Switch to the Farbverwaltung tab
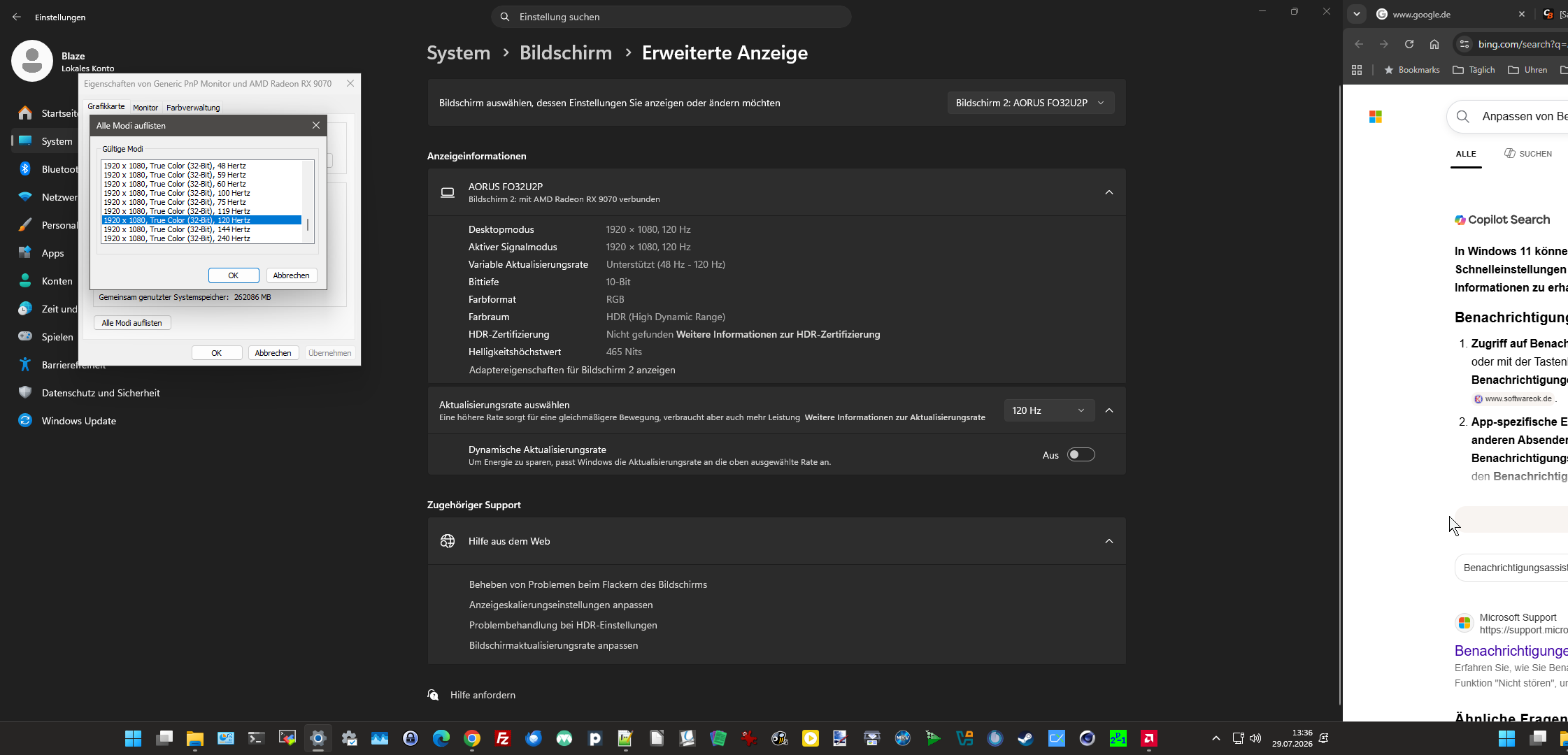 193,108
